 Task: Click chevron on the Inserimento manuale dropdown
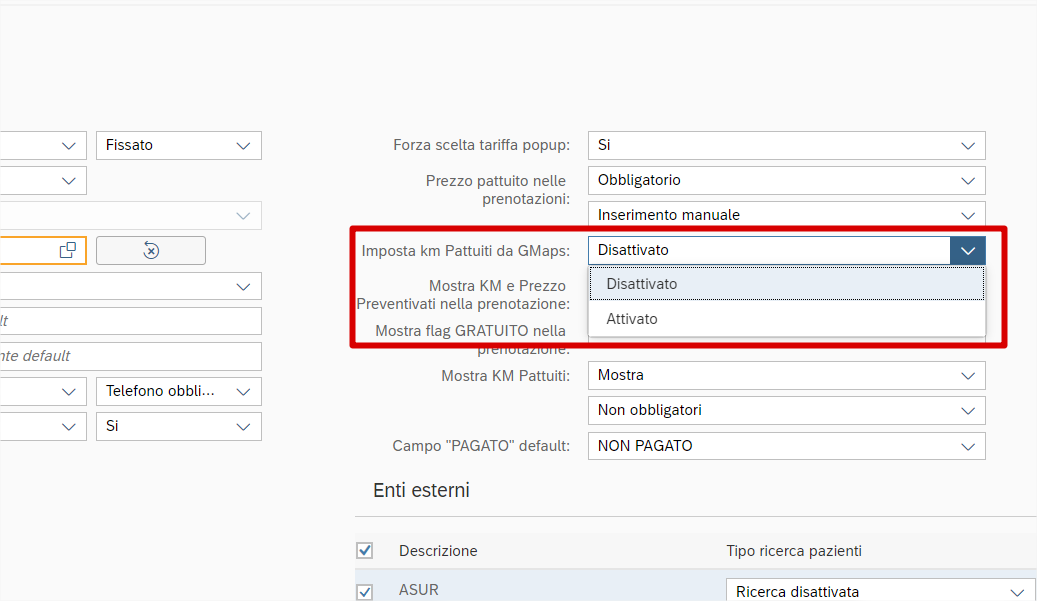[967, 215]
